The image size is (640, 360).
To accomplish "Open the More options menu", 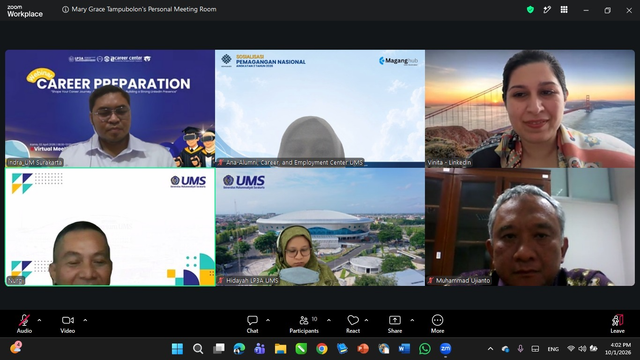I will click(437, 324).
